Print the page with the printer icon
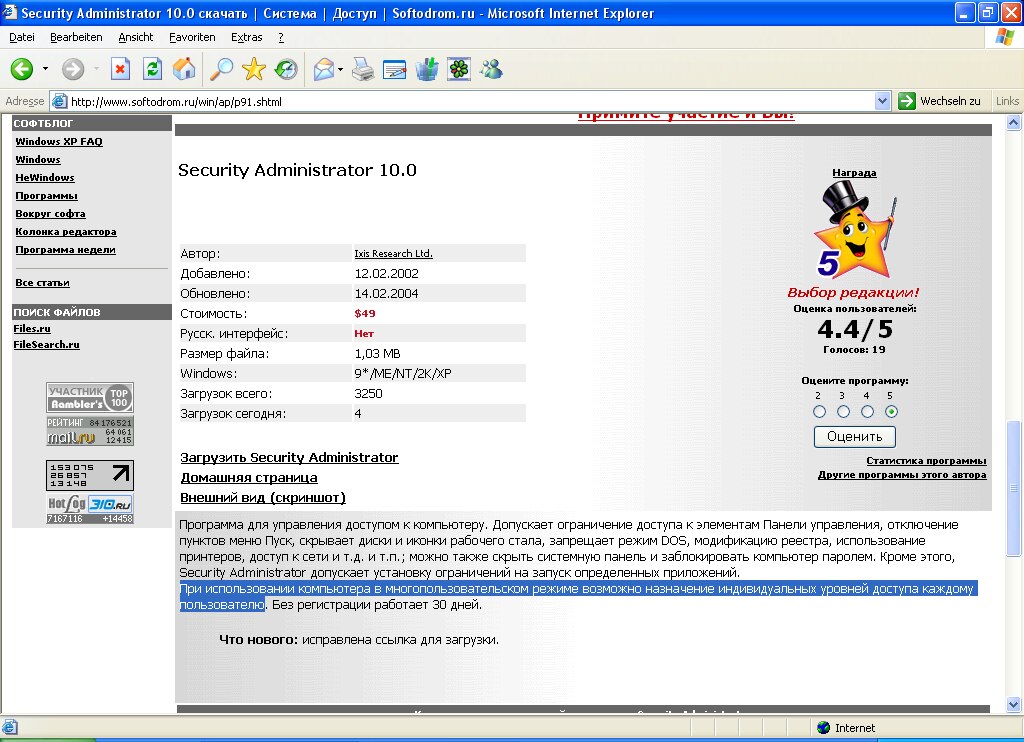This screenshot has width=1024, height=742. point(362,69)
